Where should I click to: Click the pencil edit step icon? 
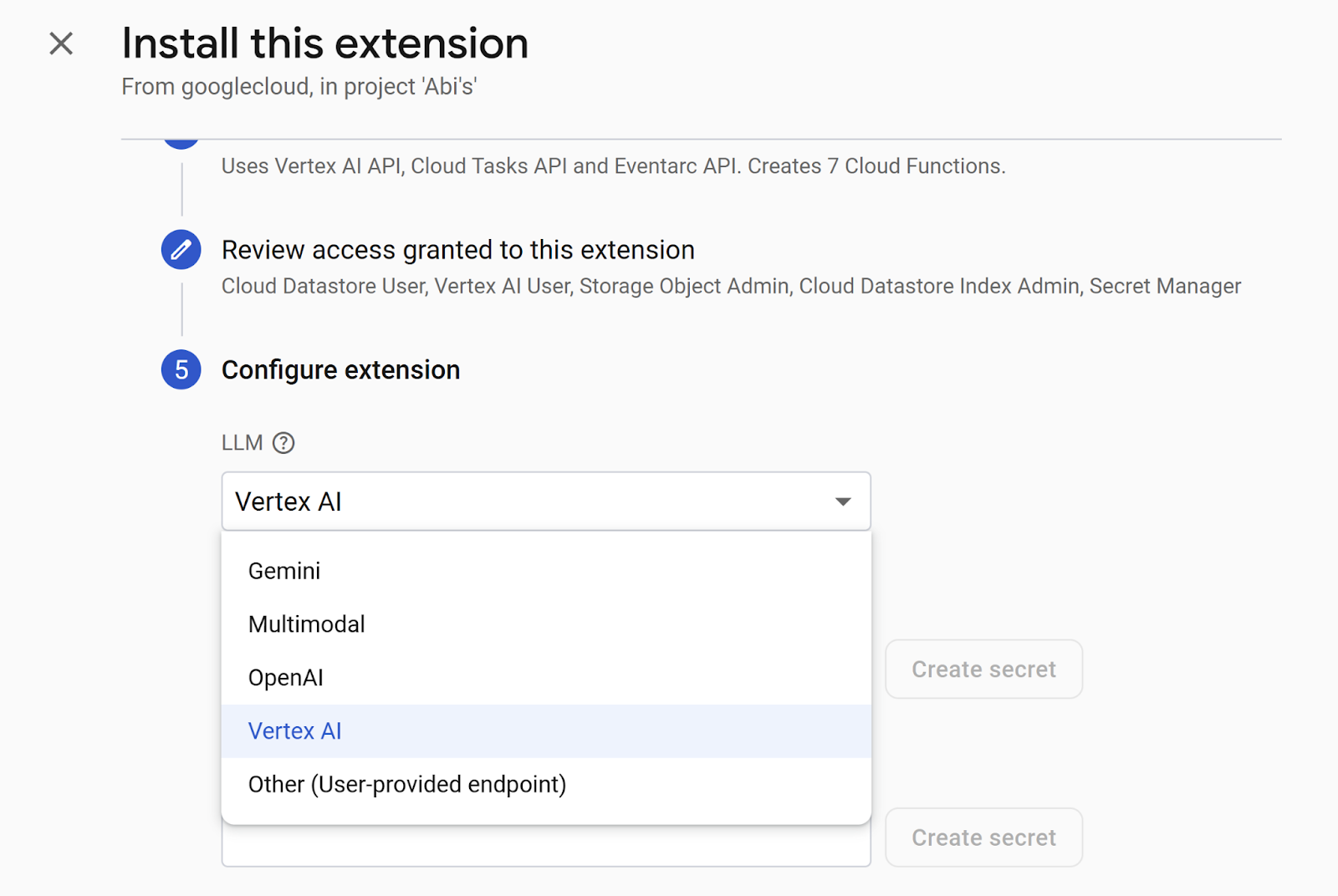tap(181, 250)
